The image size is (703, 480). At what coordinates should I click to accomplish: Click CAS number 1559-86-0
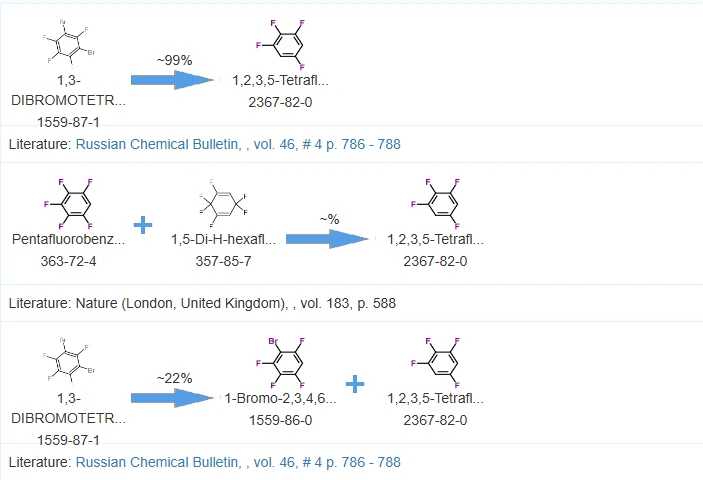[x=281, y=420]
